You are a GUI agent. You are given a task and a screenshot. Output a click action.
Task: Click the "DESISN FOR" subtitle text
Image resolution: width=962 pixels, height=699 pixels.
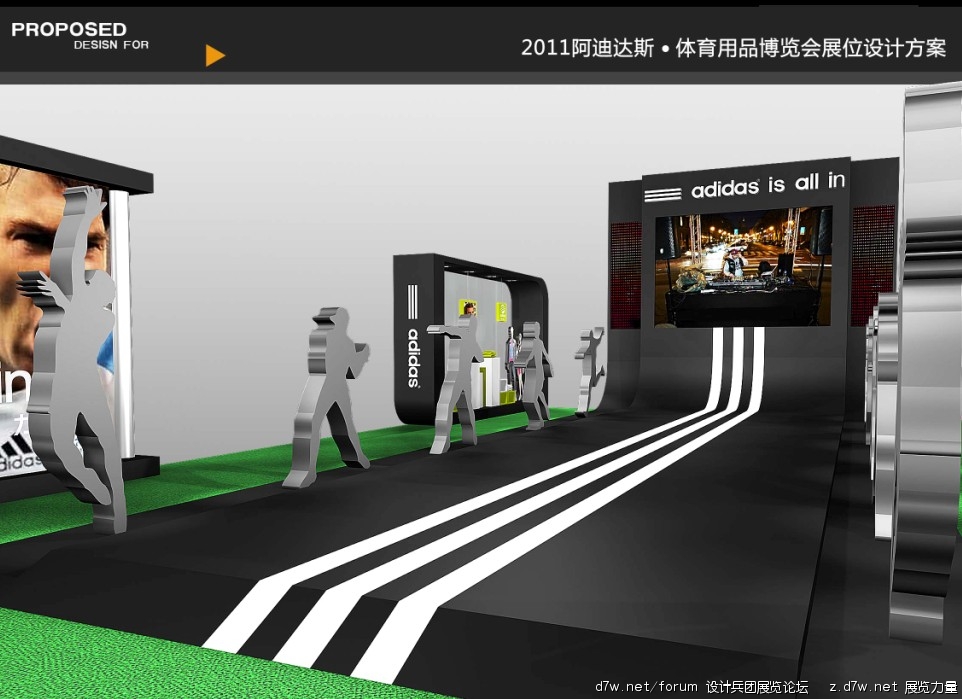point(111,45)
